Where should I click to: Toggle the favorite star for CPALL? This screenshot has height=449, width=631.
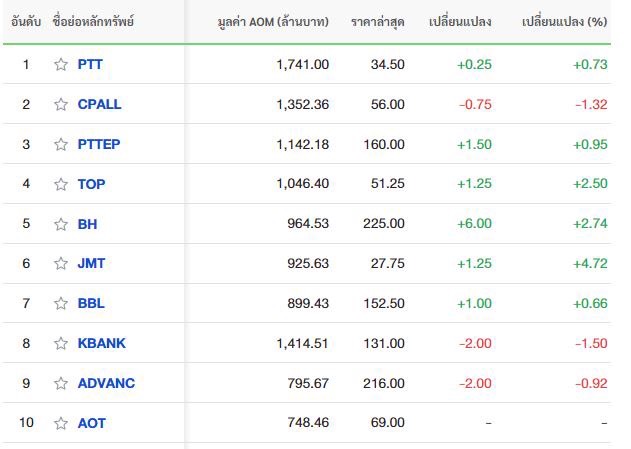[x=61, y=104]
